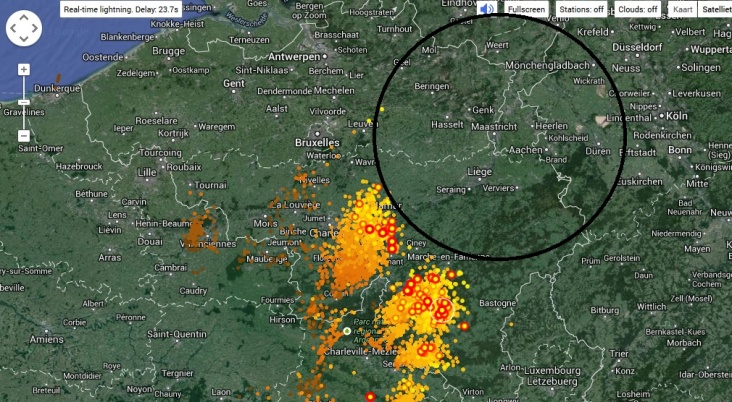Pan map down with the navigation arrow
Screen dimensions: 732x402
pos(24,38)
